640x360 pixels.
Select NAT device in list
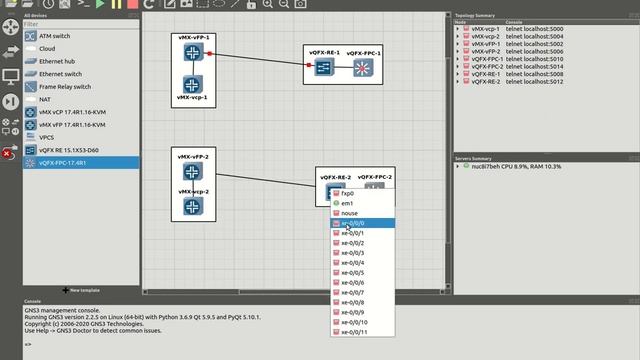coord(81,99)
